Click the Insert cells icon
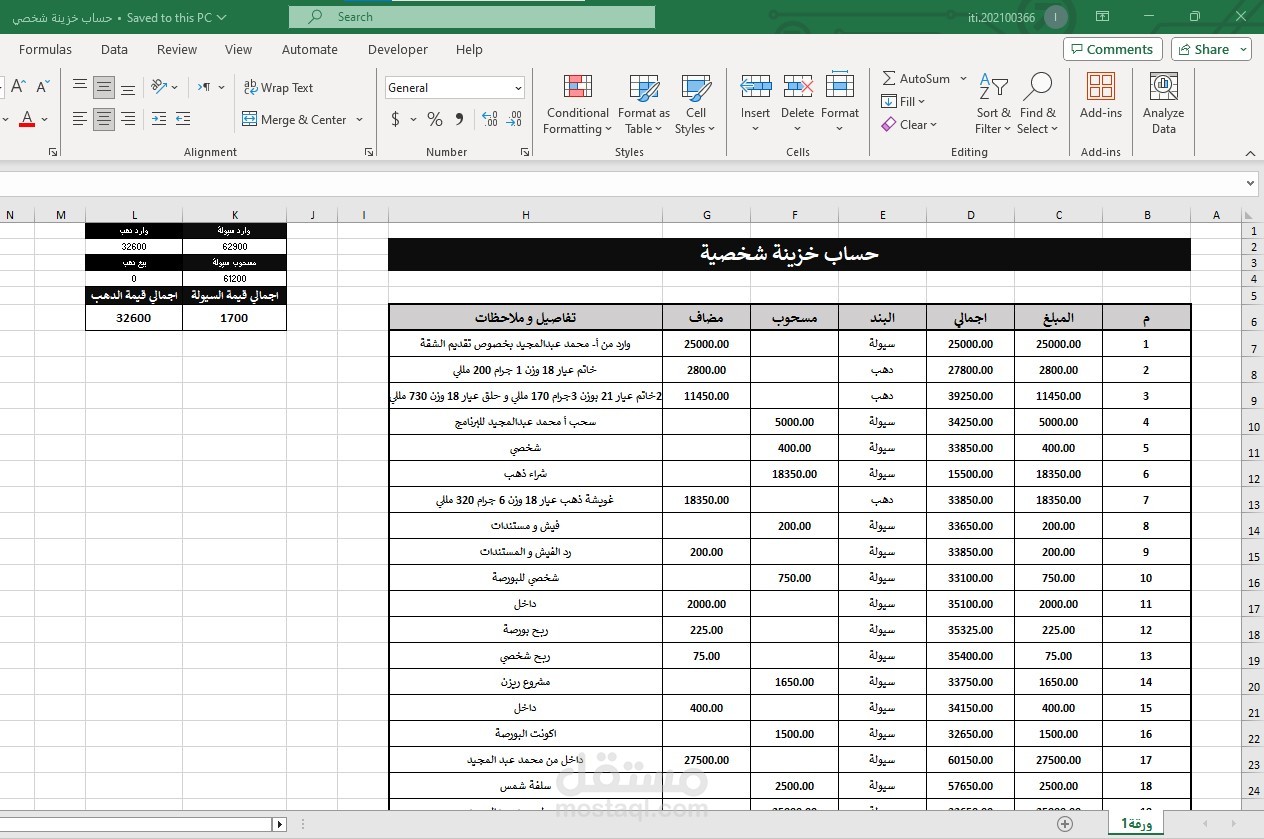 (756, 87)
